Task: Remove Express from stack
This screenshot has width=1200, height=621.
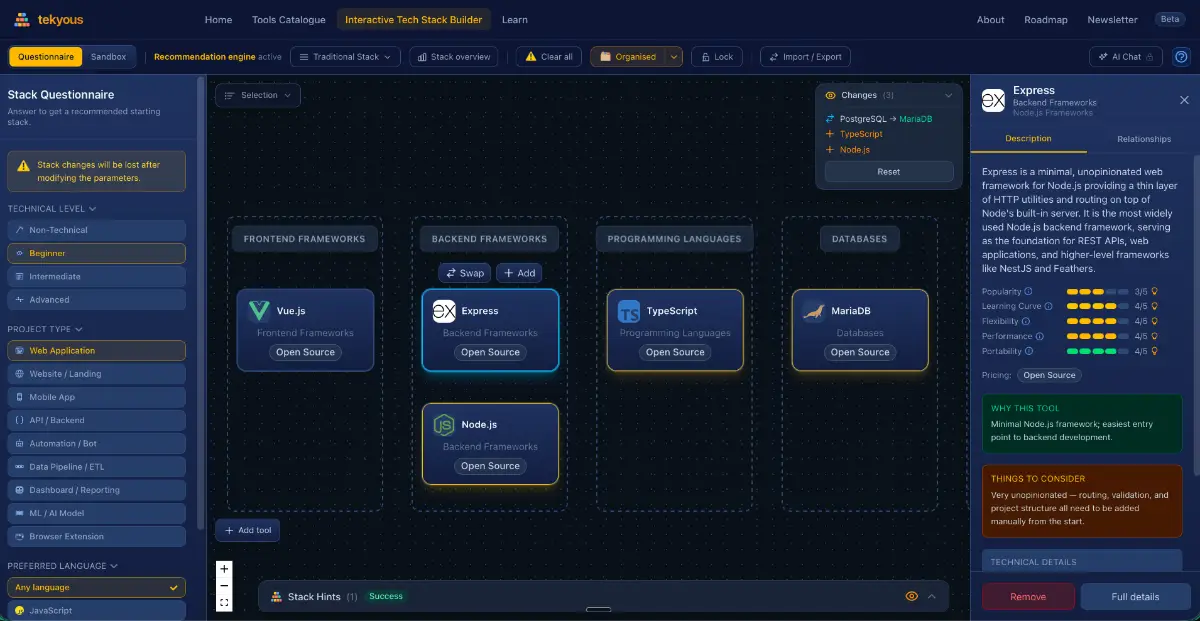Action: [x=1028, y=597]
